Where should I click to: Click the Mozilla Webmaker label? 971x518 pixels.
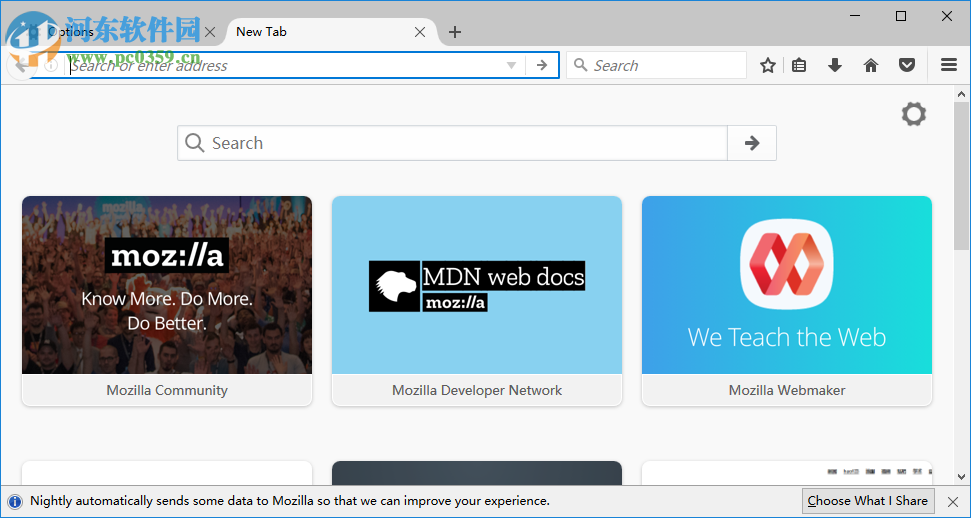(787, 390)
